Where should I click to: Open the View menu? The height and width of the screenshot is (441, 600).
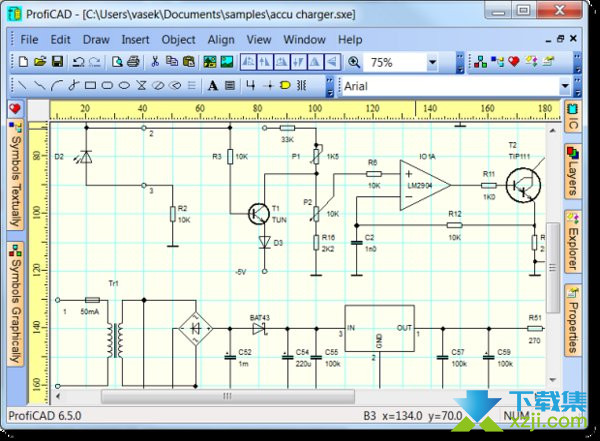[259, 39]
